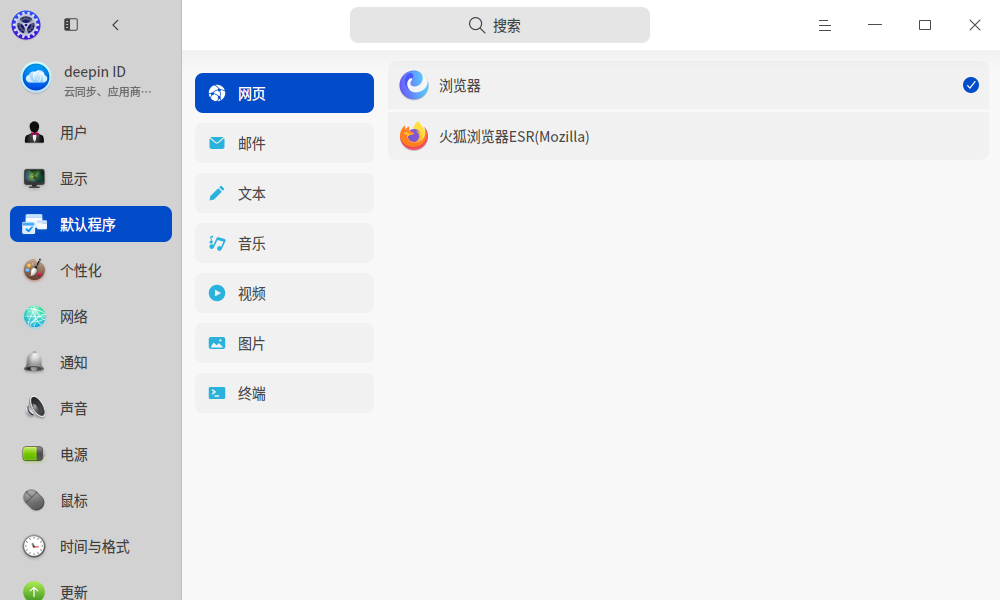Select the 网页 category
The width and height of the screenshot is (1000, 600).
coord(284,93)
